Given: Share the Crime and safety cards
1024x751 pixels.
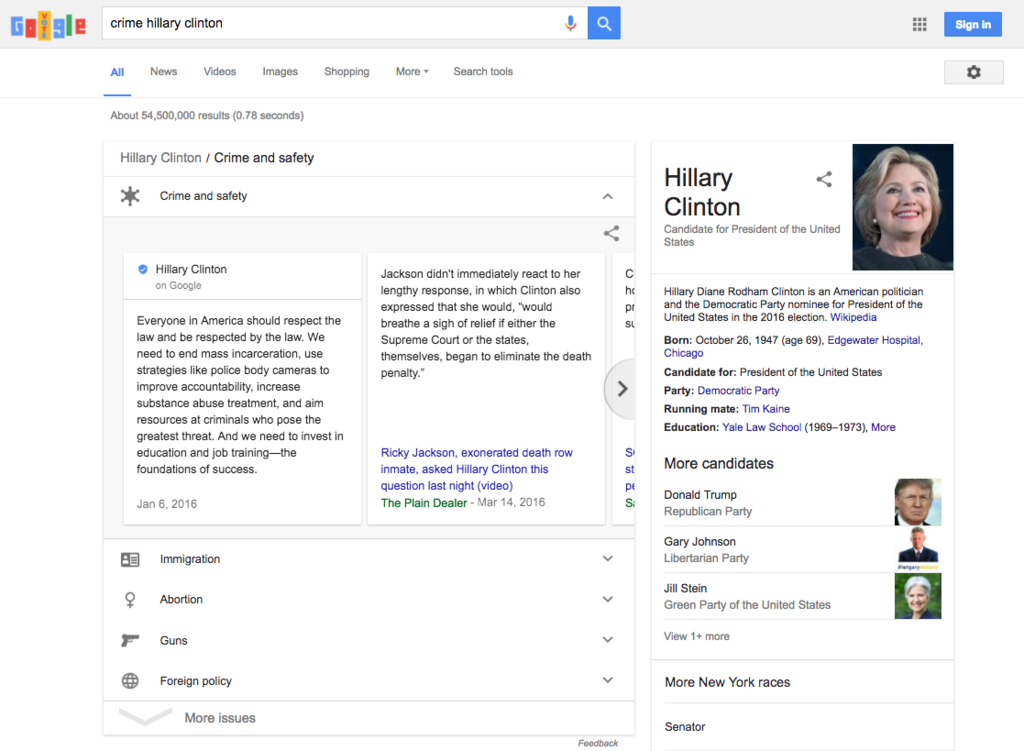Looking at the screenshot, I should pyautogui.click(x=611, y=233).
